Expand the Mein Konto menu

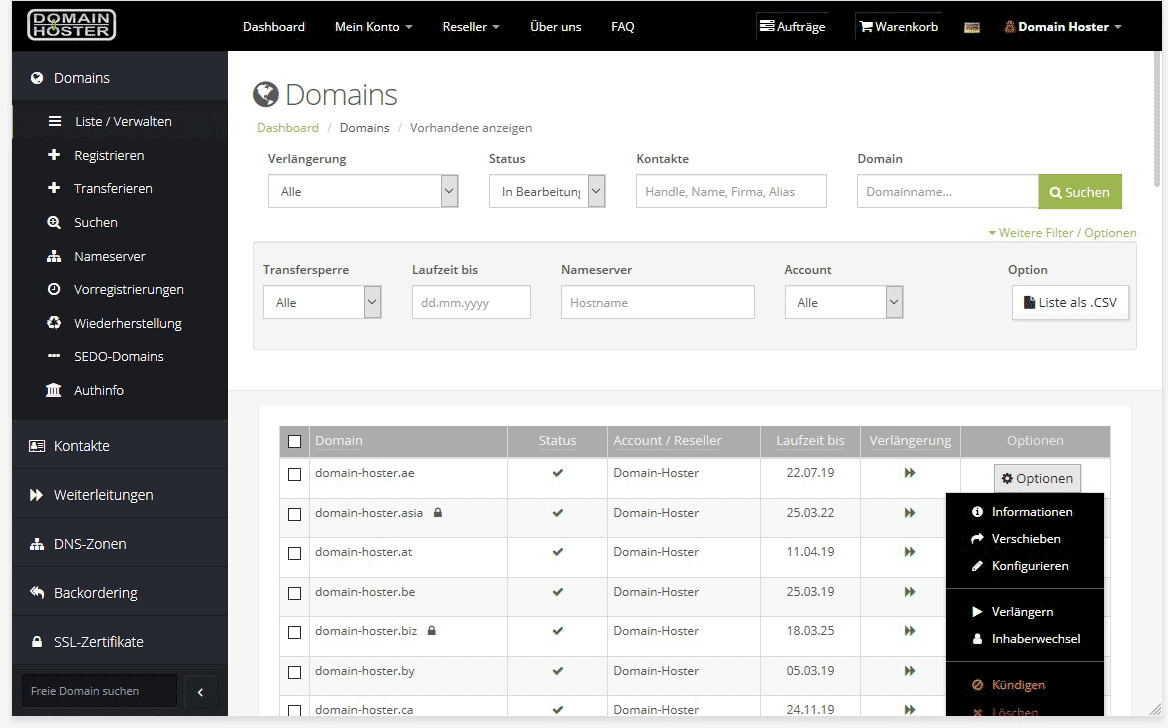tap(373, 27)
